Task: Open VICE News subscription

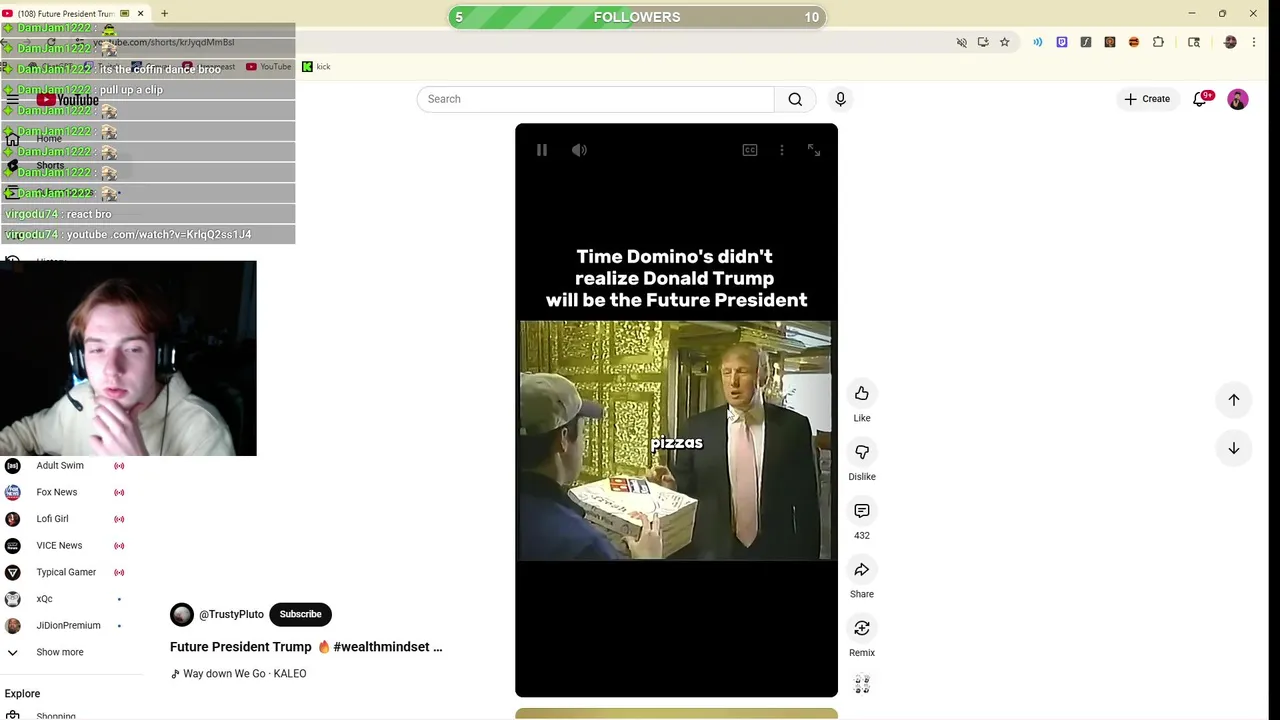Action: click(x=59, y=545)
